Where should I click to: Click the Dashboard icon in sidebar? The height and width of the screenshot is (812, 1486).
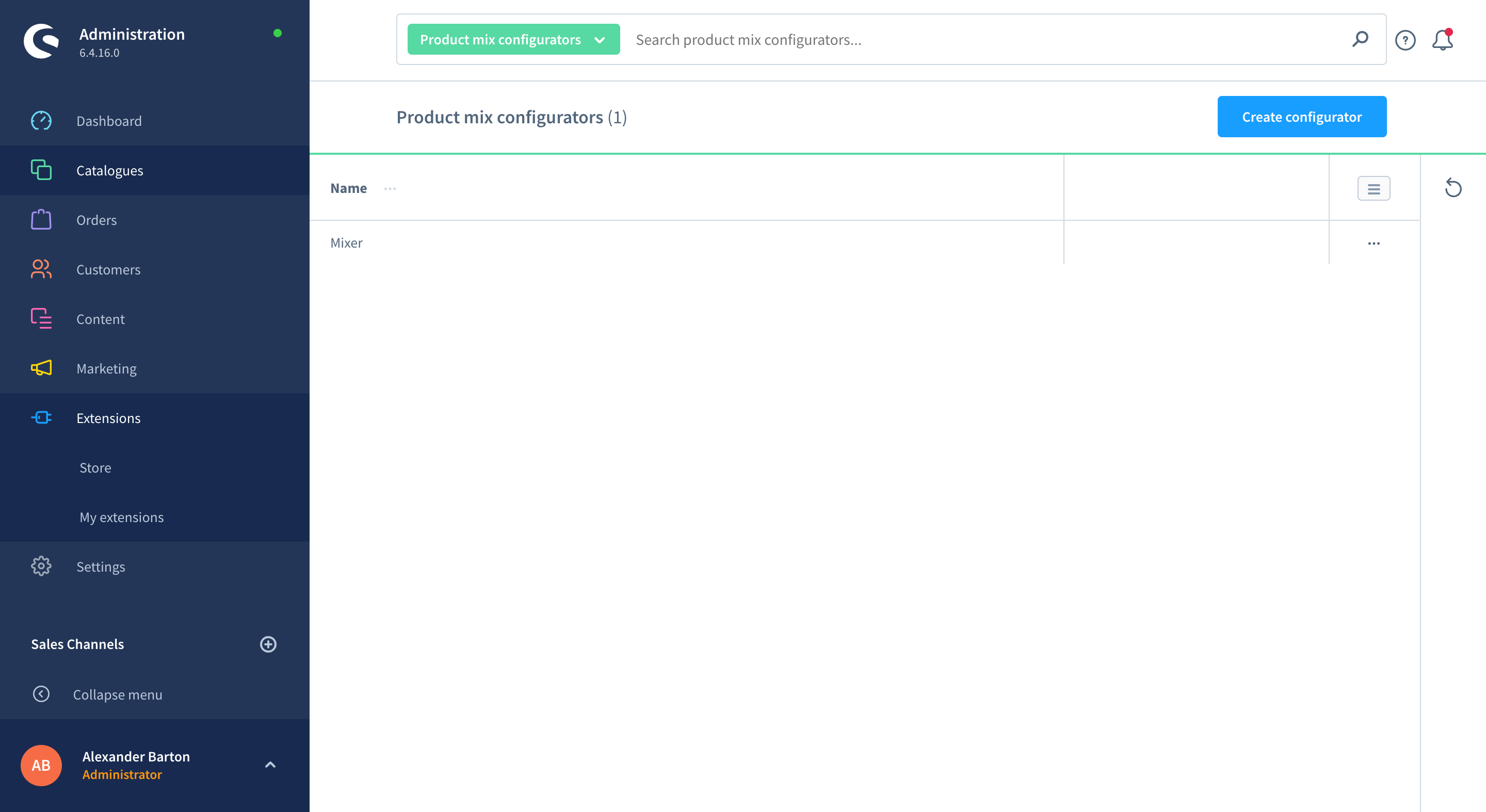pyautogui.click(x=40, y=120)
